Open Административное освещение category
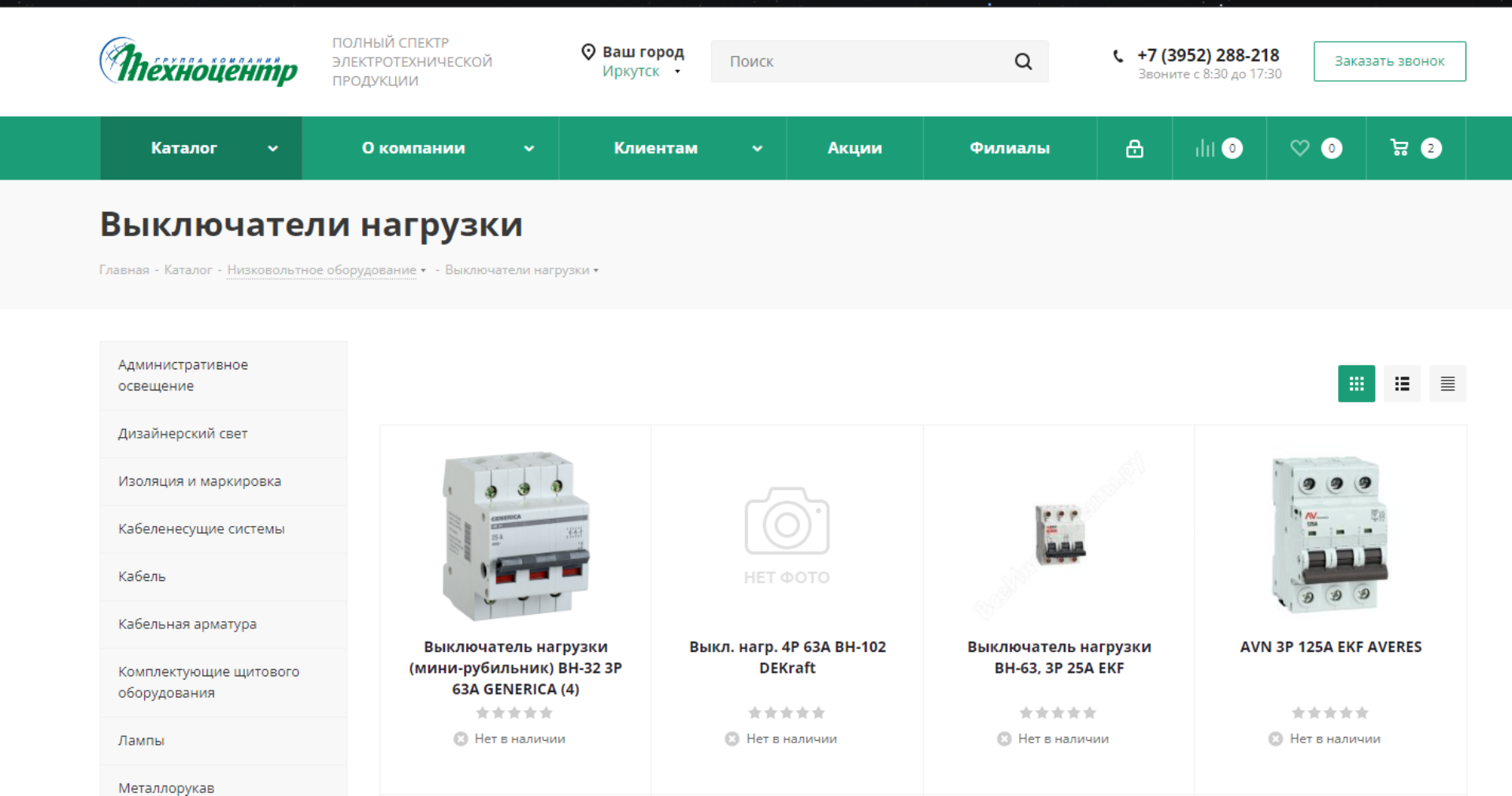Viewport: 1512px width, 796px height. tap(224, 376)
